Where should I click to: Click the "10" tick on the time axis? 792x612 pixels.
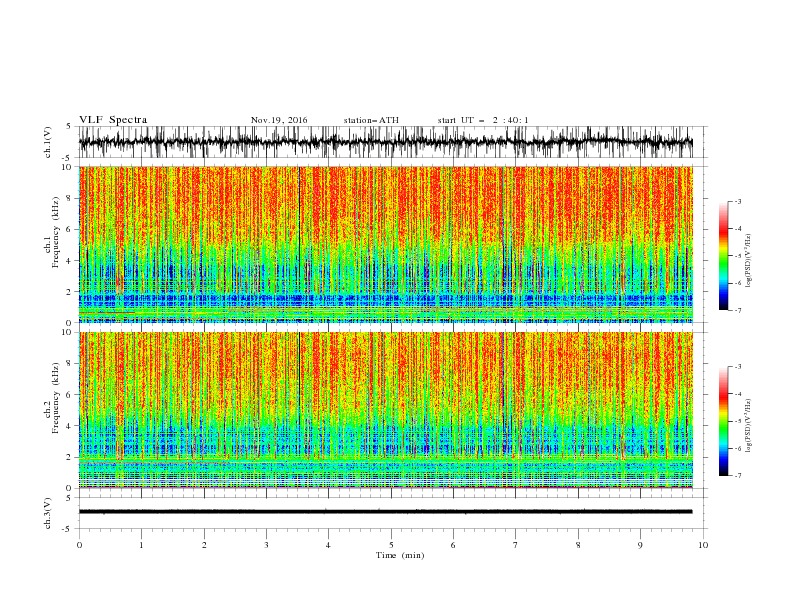703,545
